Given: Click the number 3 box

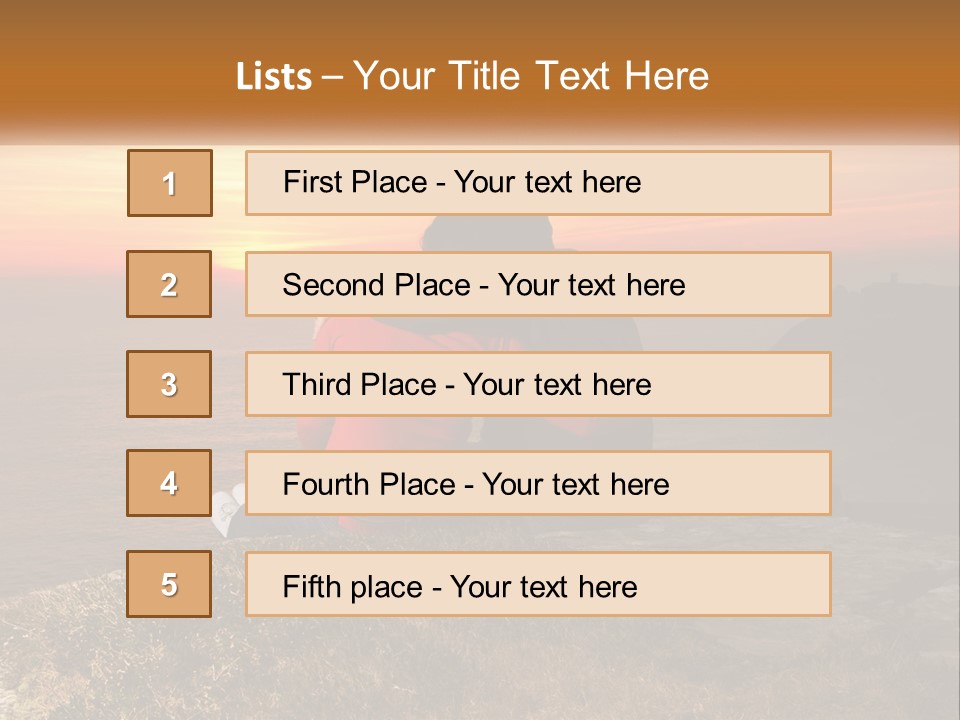Looking at the screenshot, I should (169, 384).
